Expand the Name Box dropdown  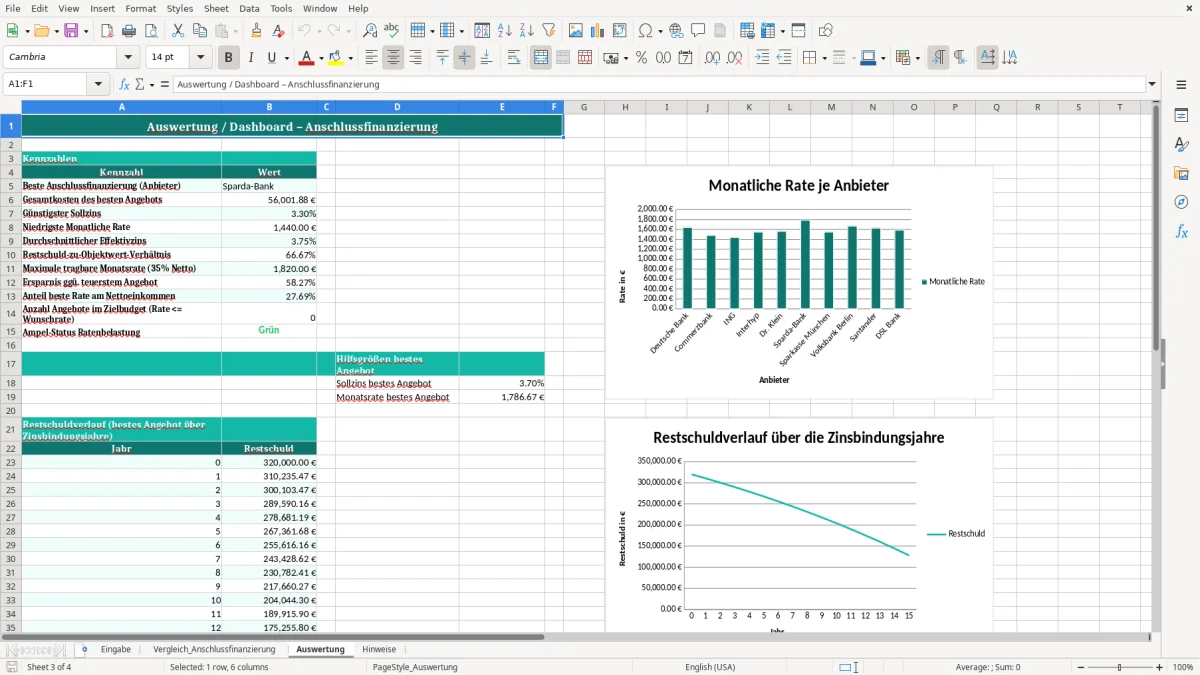[x=99, y=84]
